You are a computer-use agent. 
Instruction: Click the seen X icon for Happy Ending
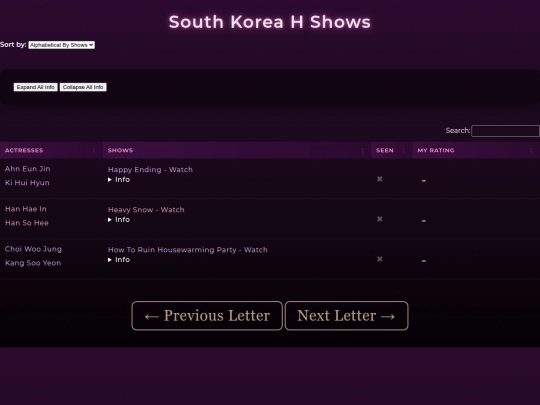click(380, 179)
